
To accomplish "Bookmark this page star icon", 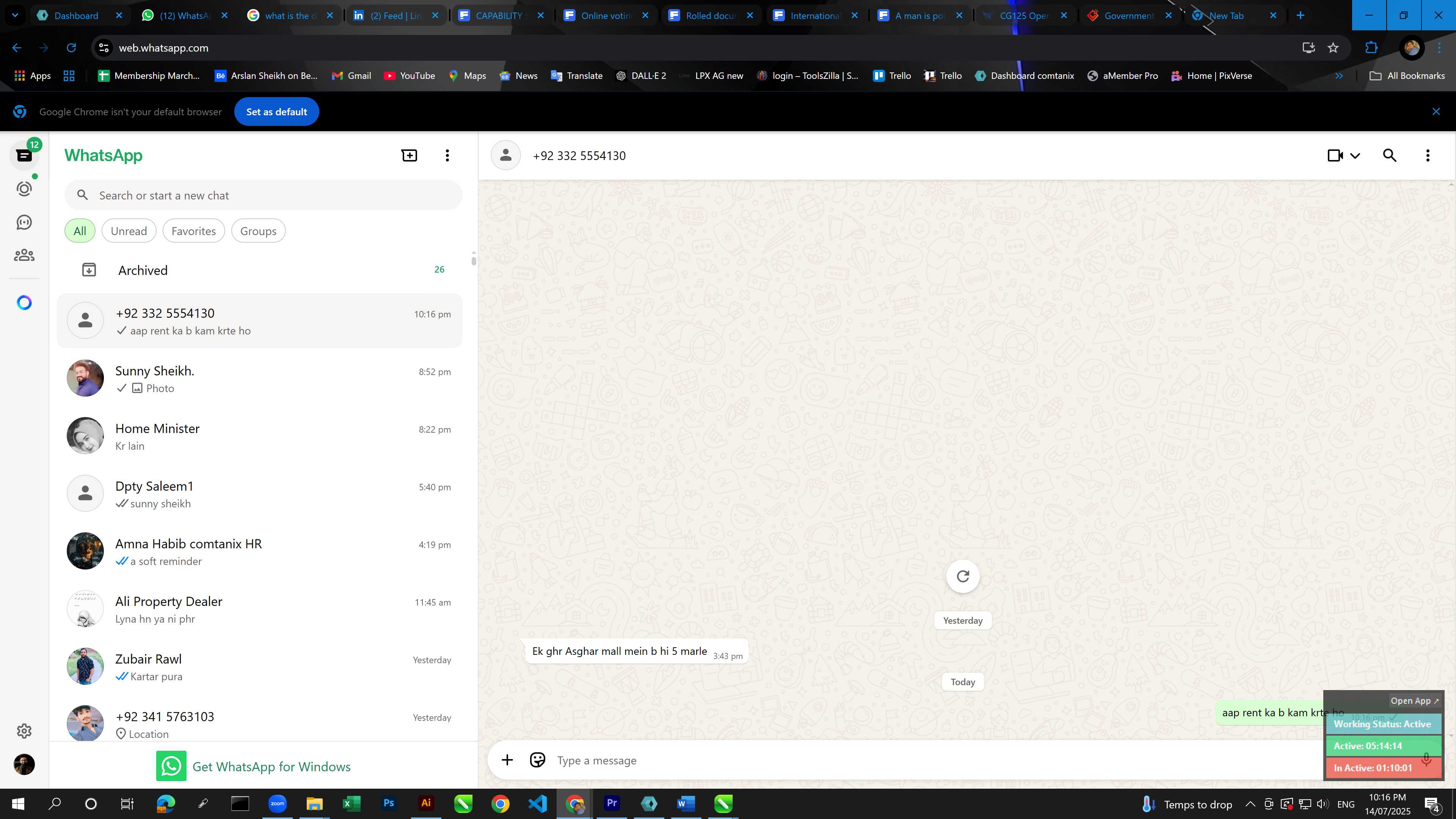I will (1334, 48).
